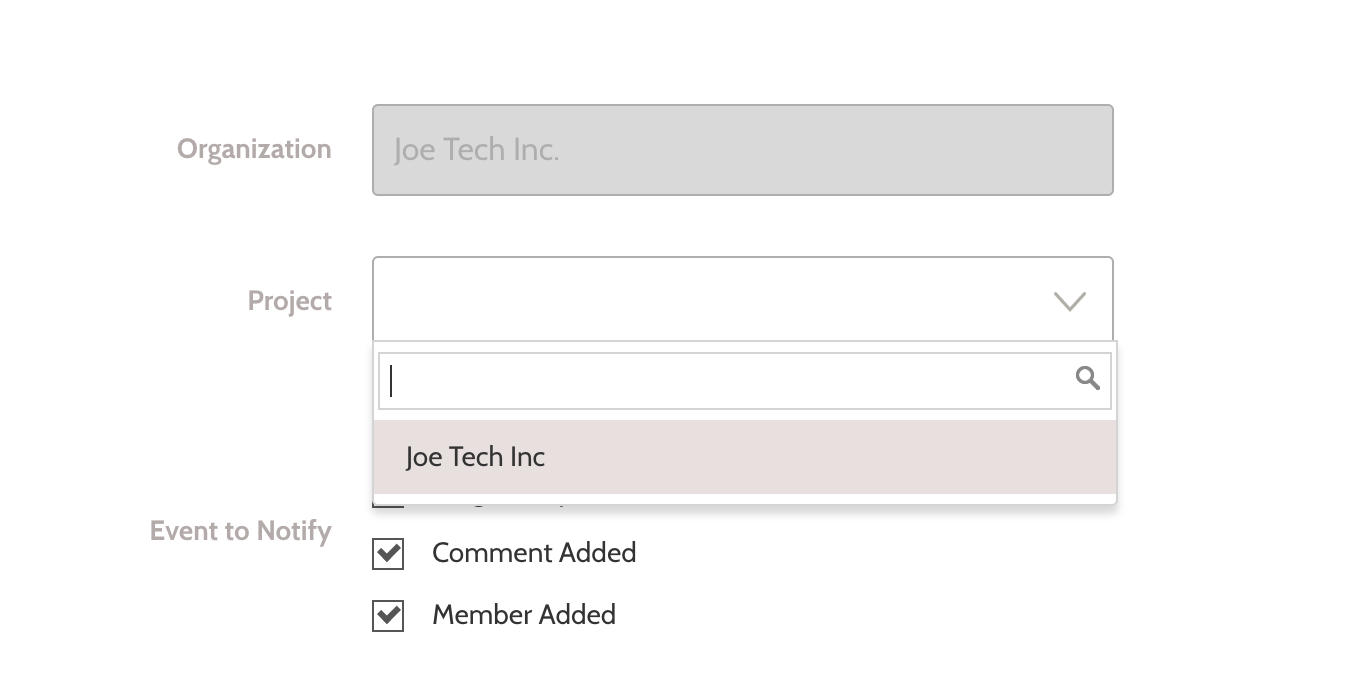The width and height of the screenshot is (1350, 698).
Task: Focus the dropdown search text field
Action: 745,380
